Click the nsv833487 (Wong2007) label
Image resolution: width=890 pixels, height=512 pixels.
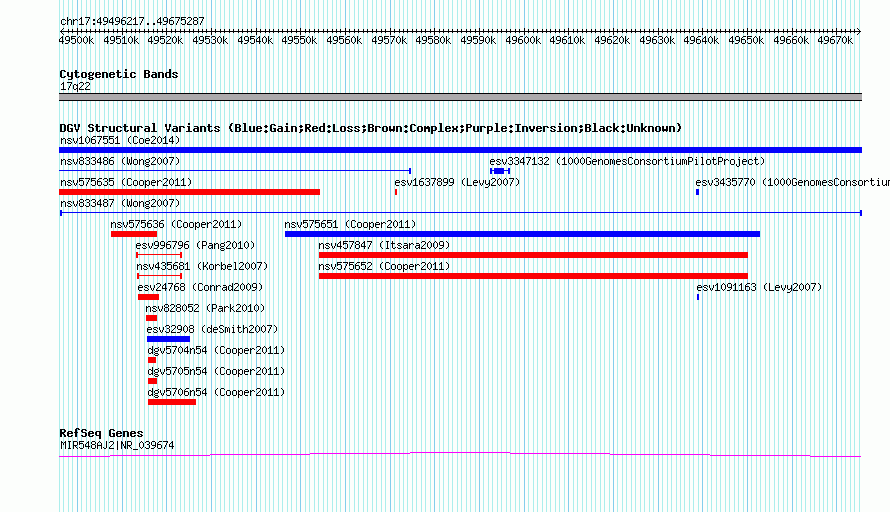coord(120,203)
